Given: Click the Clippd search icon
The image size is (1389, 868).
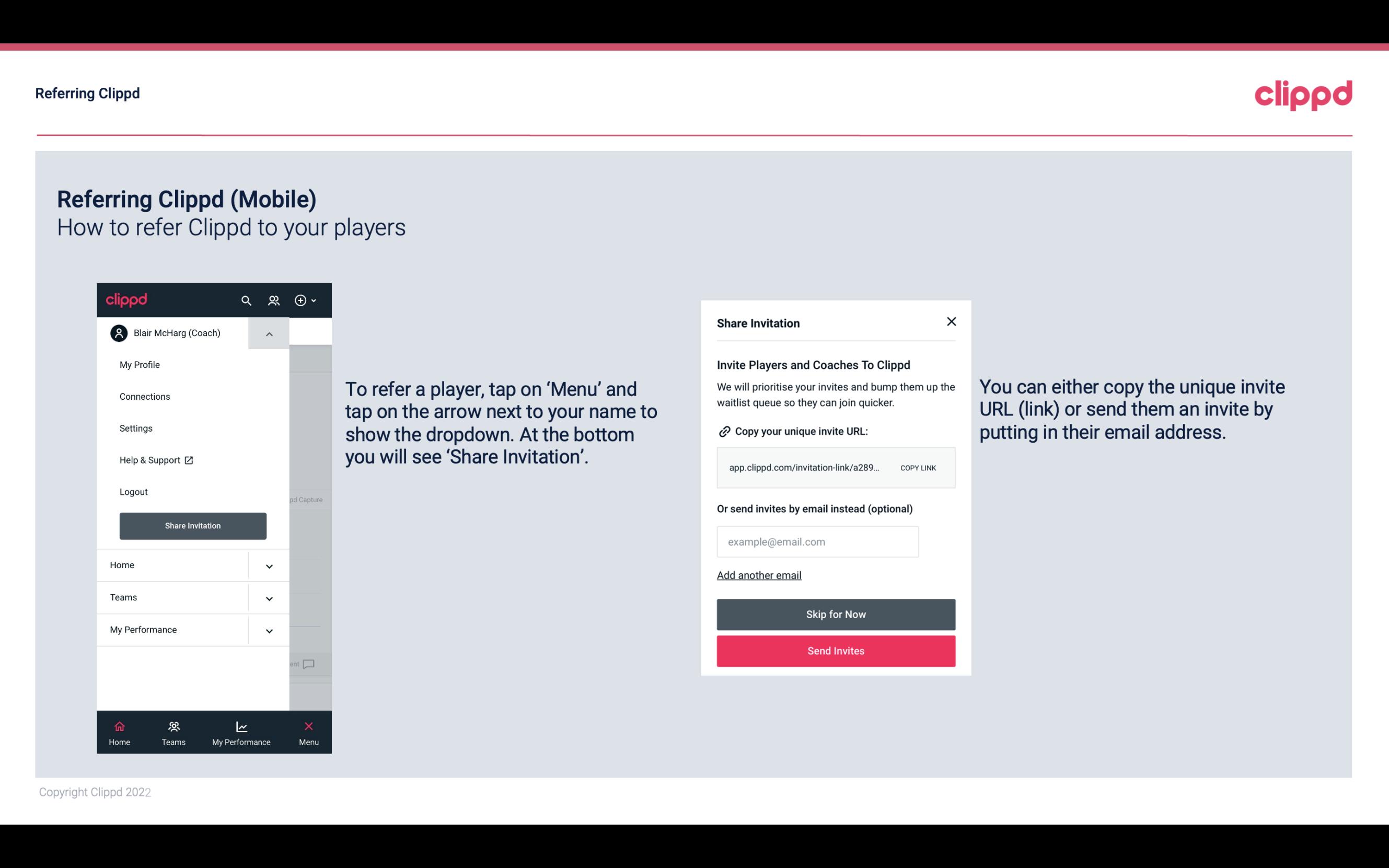Looking at the screenshot, I should click(246, 300).
